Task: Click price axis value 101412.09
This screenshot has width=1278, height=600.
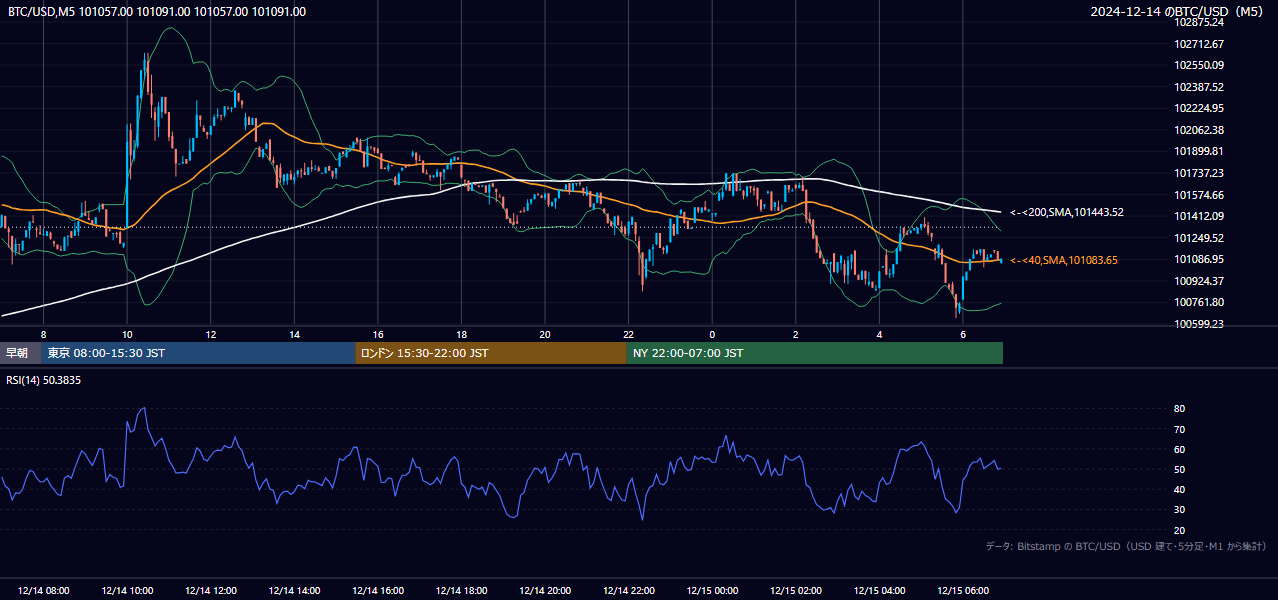Action: pos(1199,216)
